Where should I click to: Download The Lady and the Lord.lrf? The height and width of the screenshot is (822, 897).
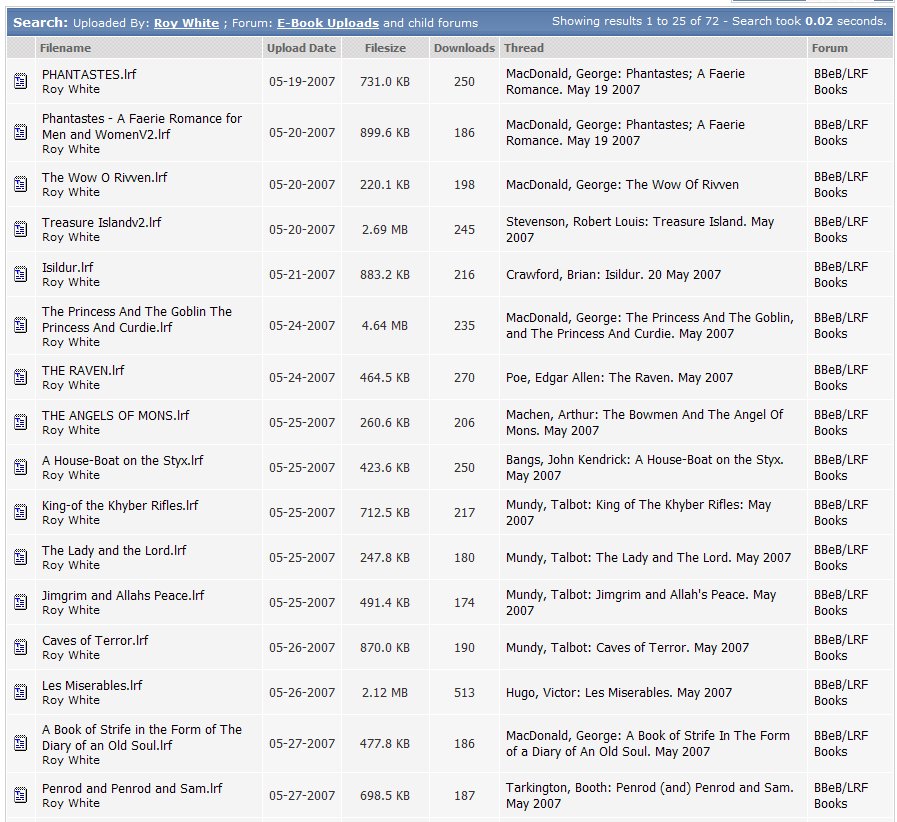(114, 550)
